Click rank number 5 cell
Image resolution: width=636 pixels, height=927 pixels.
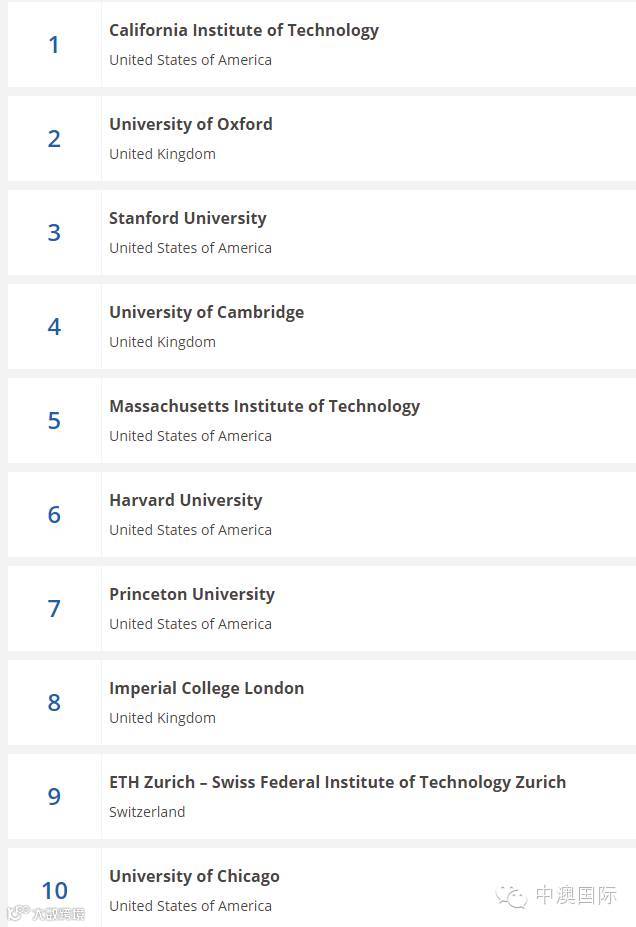pos(54,420)
